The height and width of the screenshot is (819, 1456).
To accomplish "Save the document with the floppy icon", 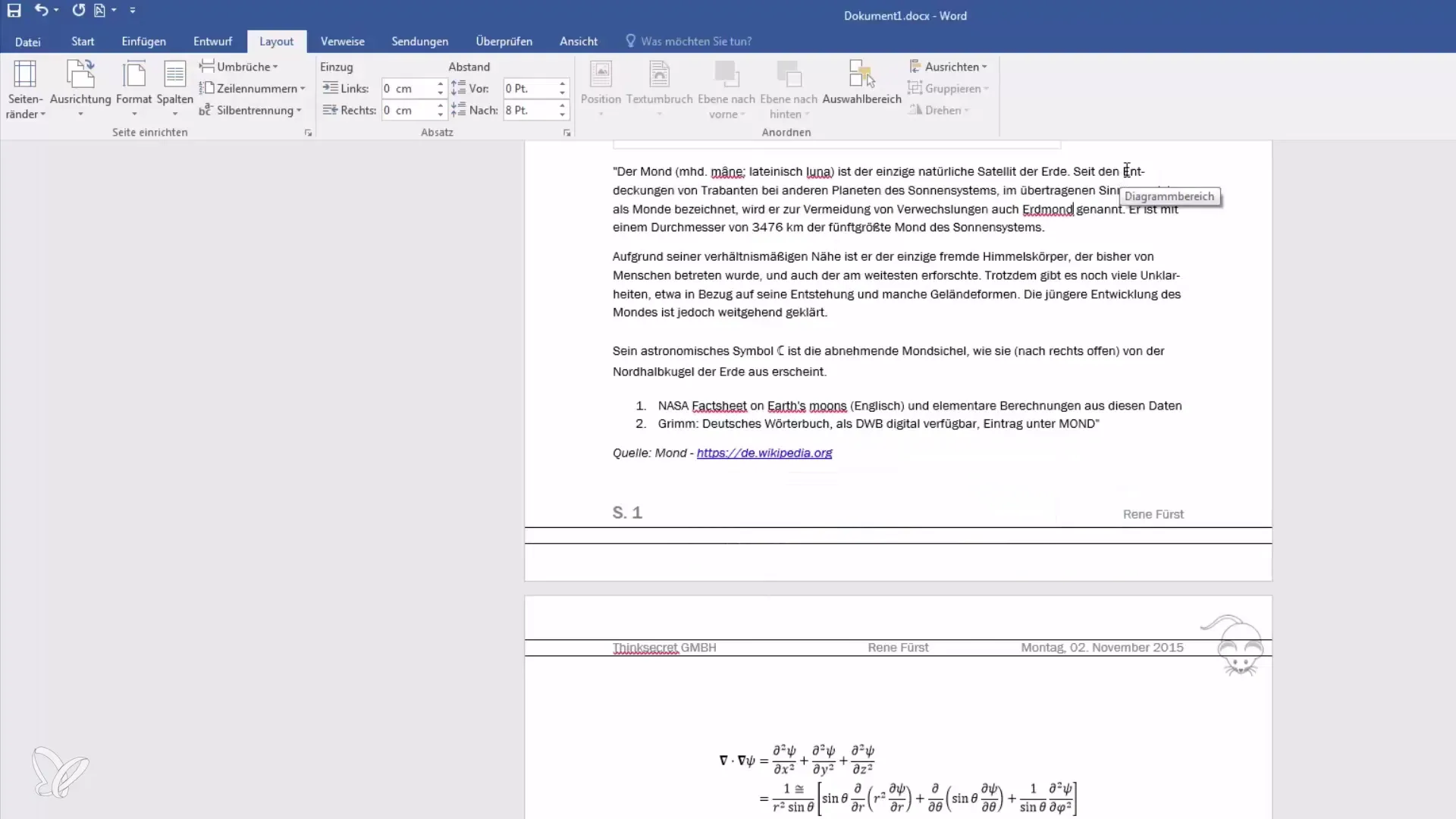I will 14,11.
